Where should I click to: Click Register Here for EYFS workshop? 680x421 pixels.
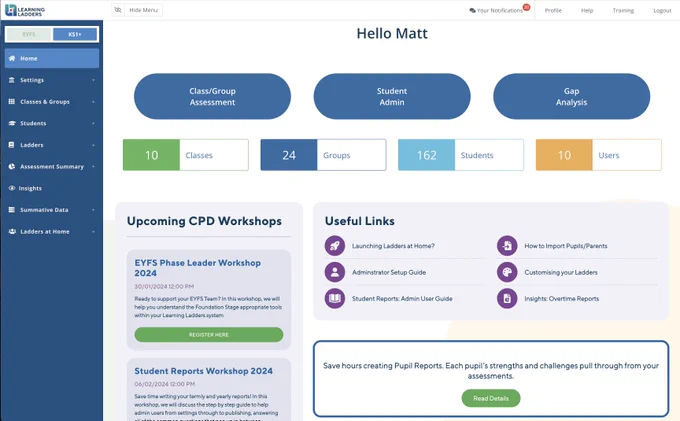[x=209, y=335]
